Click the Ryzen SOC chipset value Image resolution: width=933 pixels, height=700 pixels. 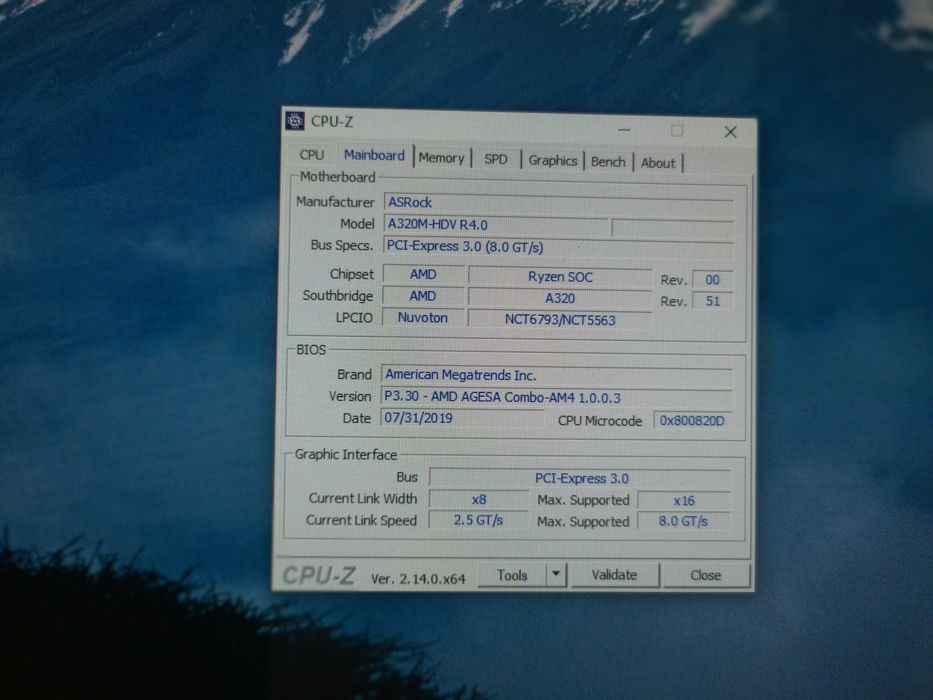coord(560,277)
